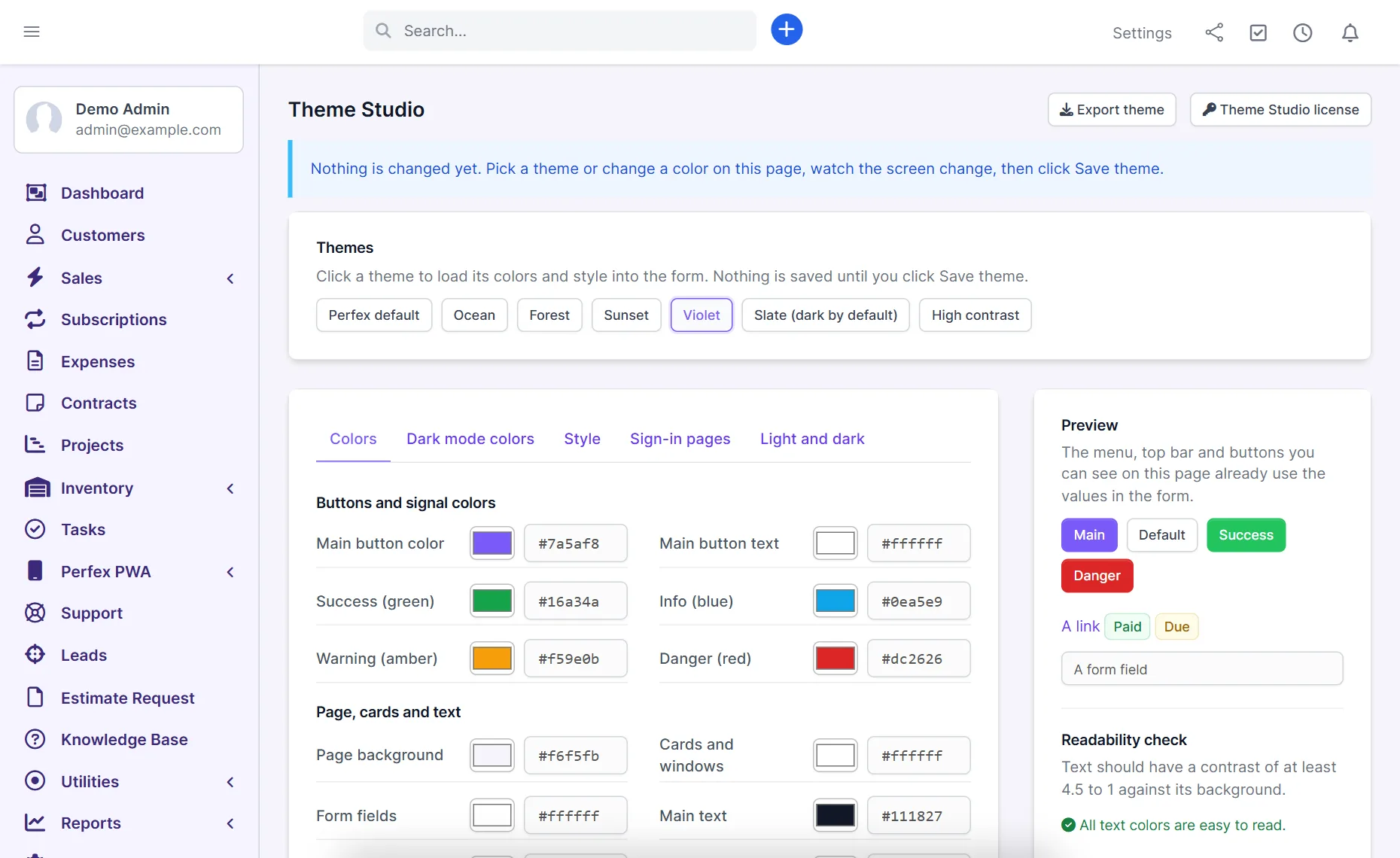Click the Expenses document icon

point(35,361)
